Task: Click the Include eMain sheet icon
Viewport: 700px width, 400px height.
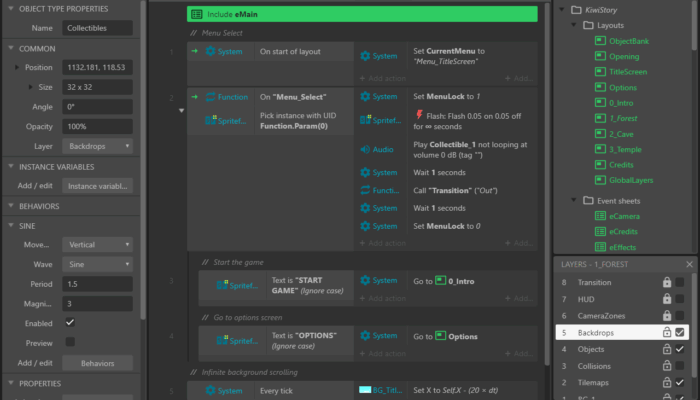Action: (x=198, y=15)
